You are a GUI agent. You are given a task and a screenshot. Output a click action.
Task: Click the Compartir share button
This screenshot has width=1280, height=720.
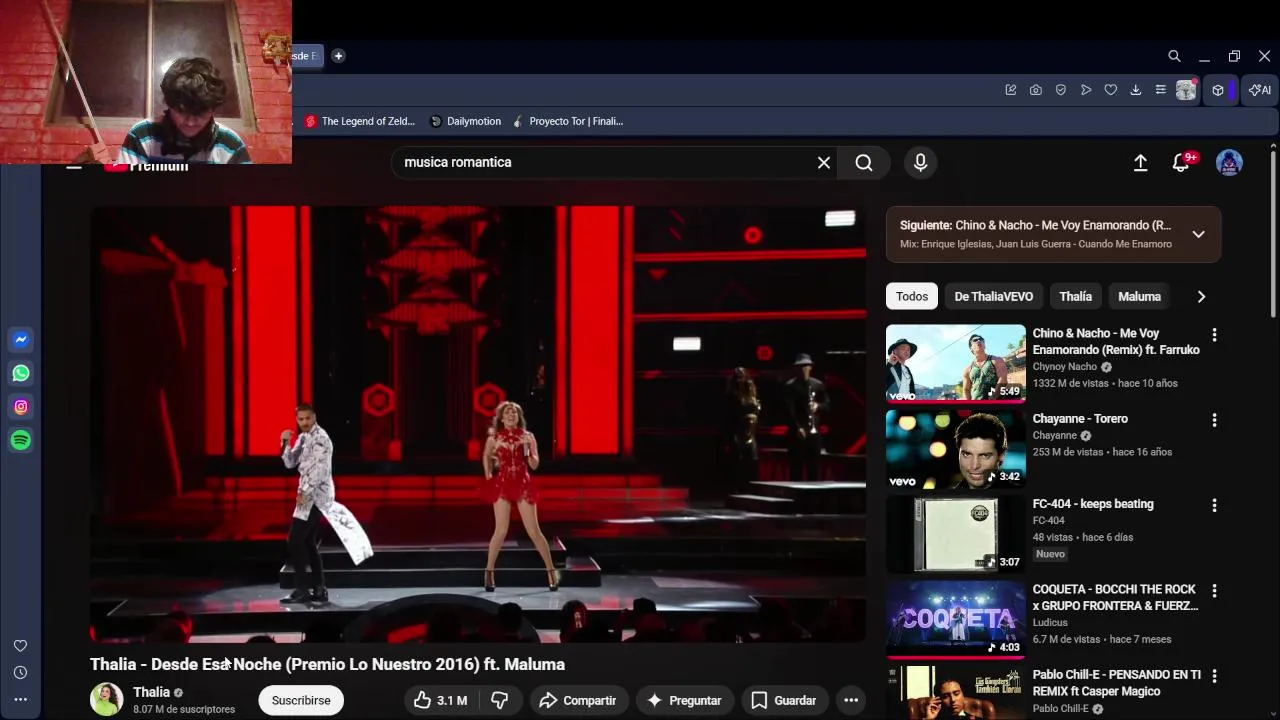click(x=578, y=701)
